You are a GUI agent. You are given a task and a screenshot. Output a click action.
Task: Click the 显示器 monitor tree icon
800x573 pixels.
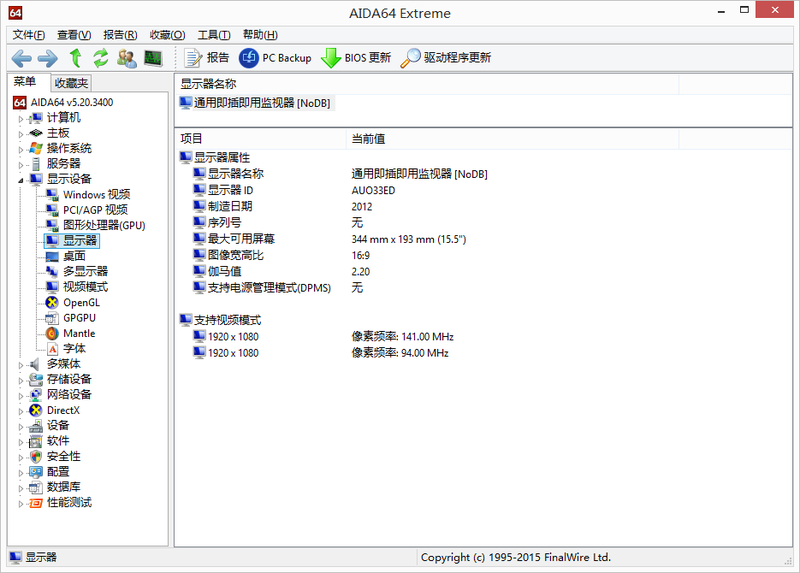[52, 241]
